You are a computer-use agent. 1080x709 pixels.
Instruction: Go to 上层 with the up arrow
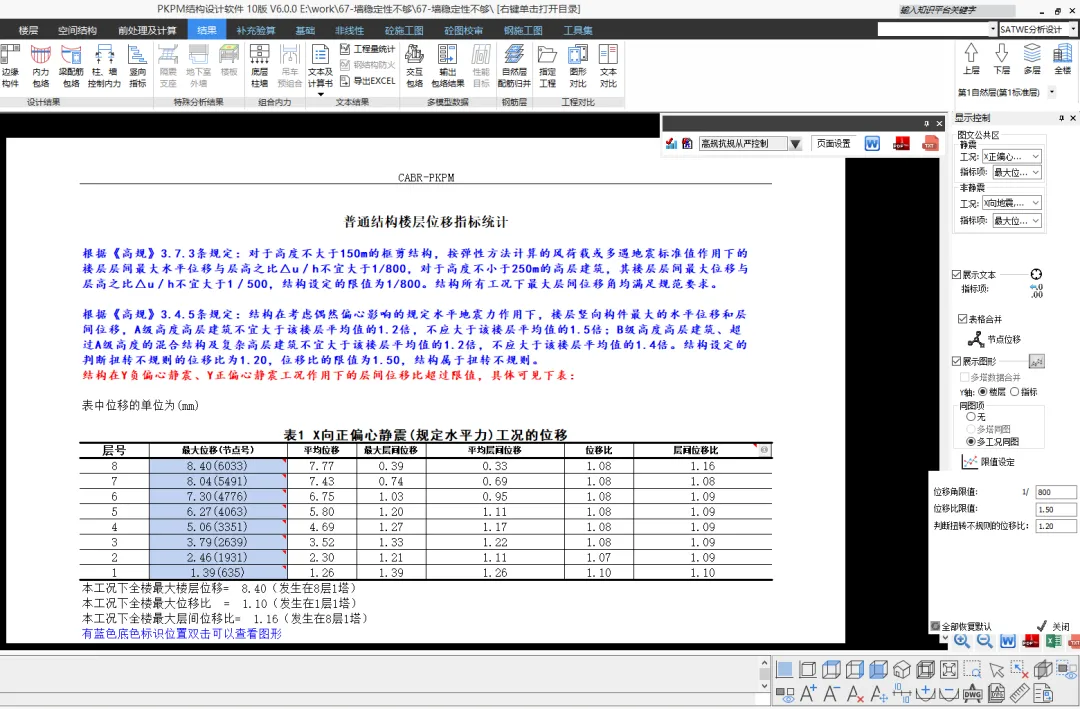[971, 59]
